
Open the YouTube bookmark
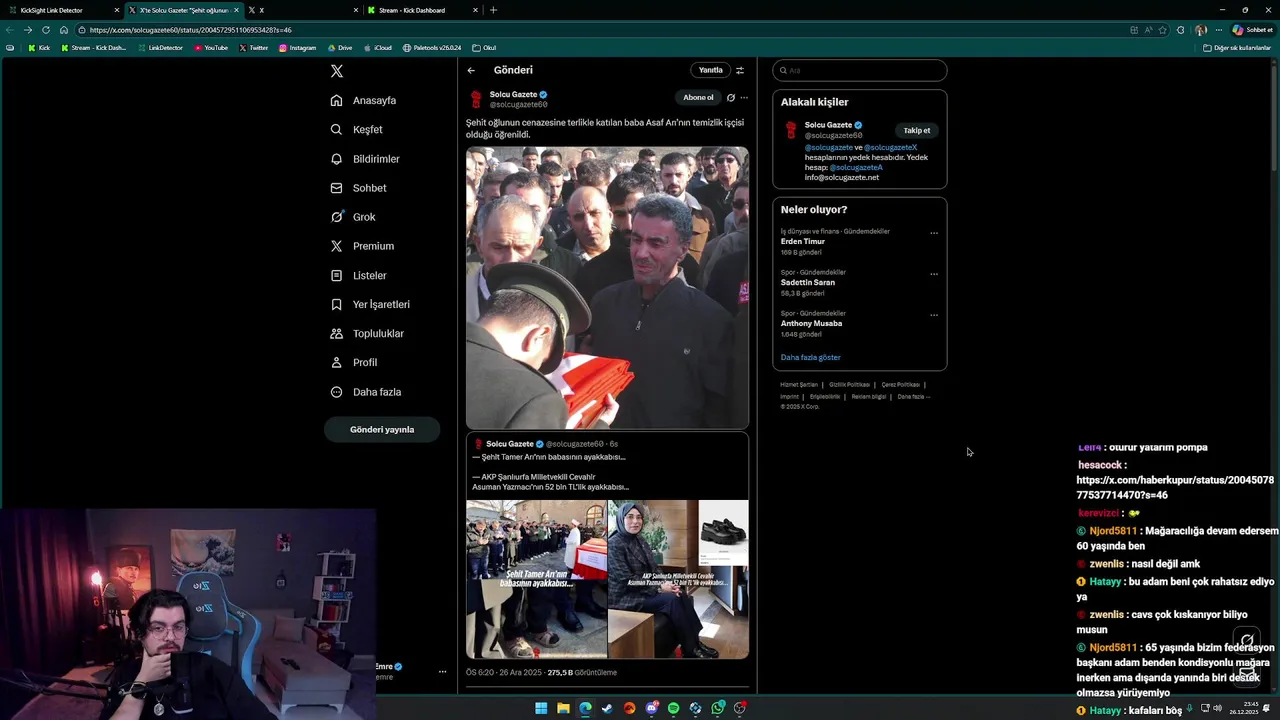(x=211, y=48)
